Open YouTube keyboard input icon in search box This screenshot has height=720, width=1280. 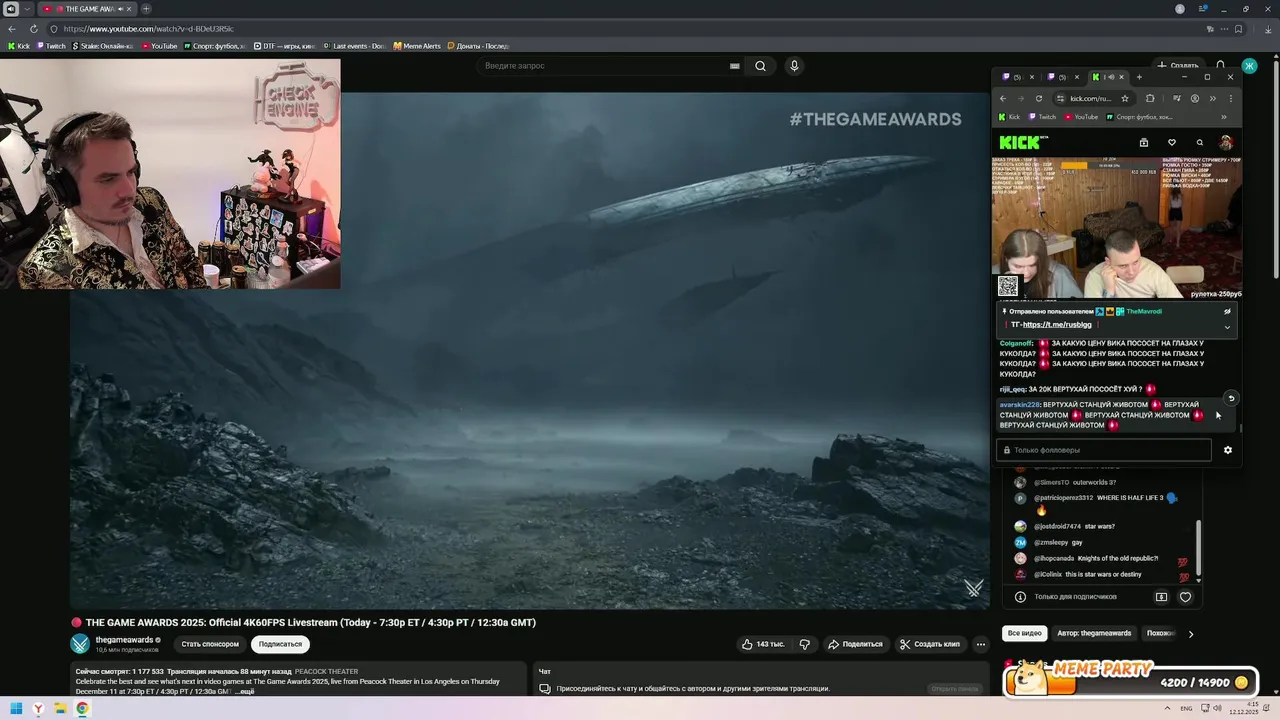734,66
